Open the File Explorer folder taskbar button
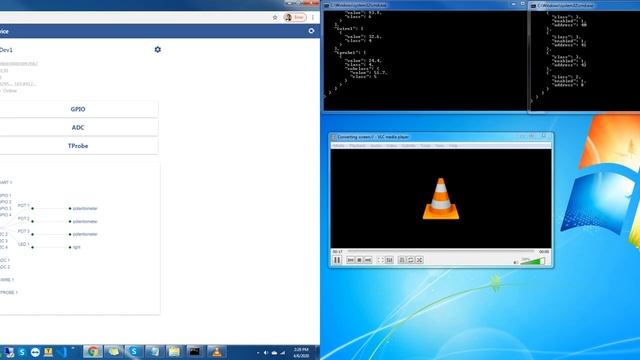Screen dimensions: 640x360 (x=174, y=351)
